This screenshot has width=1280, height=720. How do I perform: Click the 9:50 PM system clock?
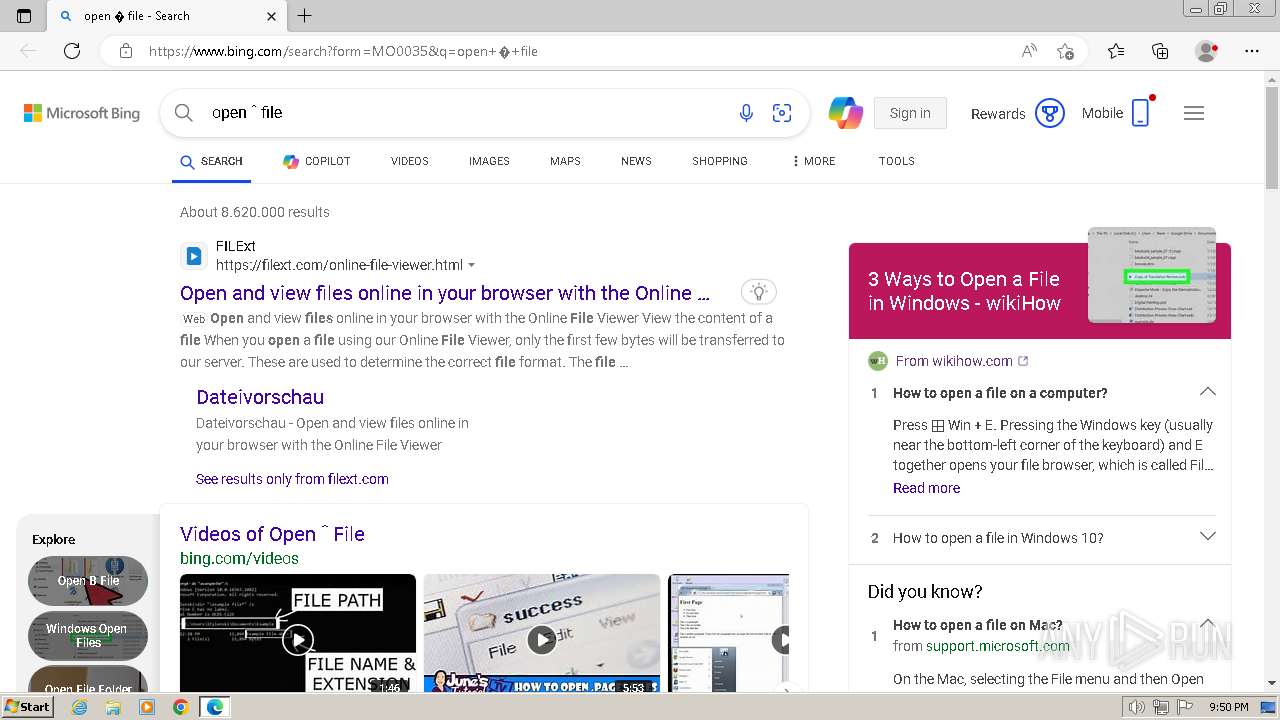[1228, 707]
